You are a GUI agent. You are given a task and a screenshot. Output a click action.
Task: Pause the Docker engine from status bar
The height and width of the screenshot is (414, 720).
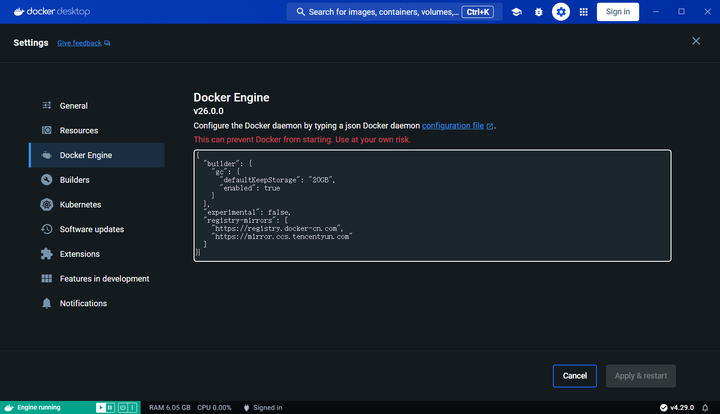tap(110, 408)
